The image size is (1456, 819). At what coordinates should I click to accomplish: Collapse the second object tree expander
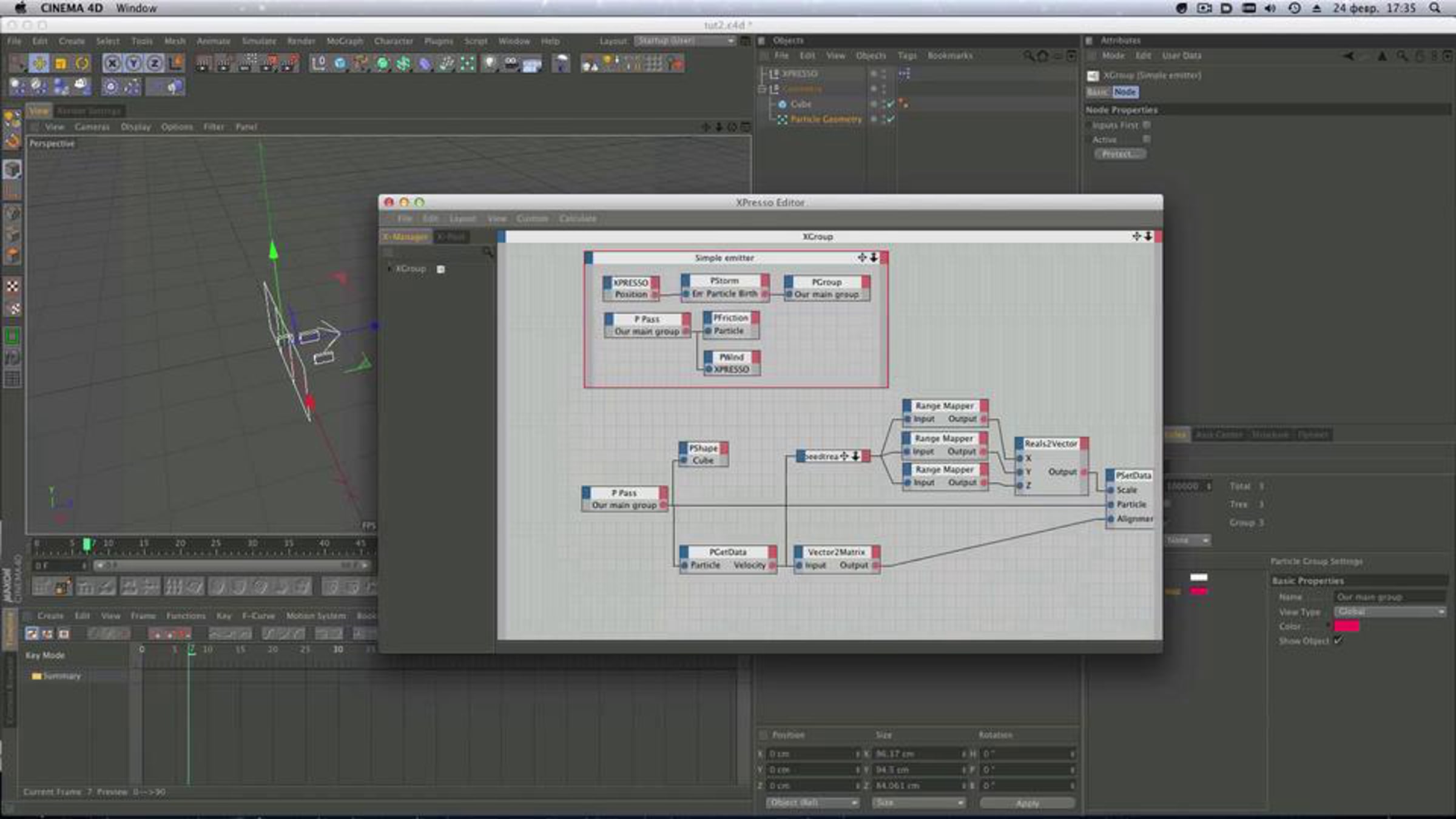762,89
